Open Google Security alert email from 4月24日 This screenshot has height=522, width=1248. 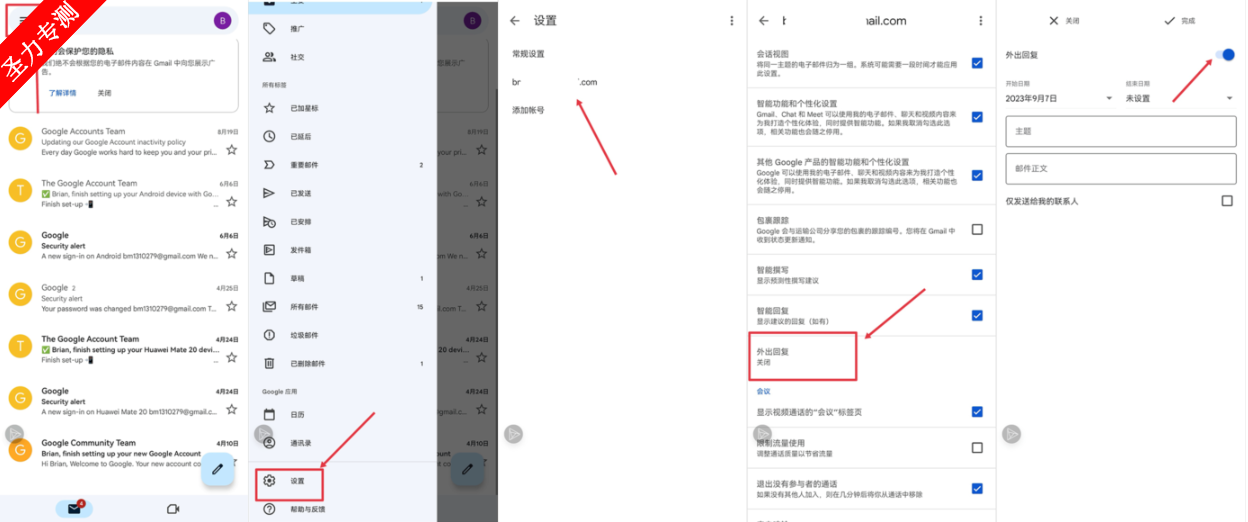[x=123, y=402]
